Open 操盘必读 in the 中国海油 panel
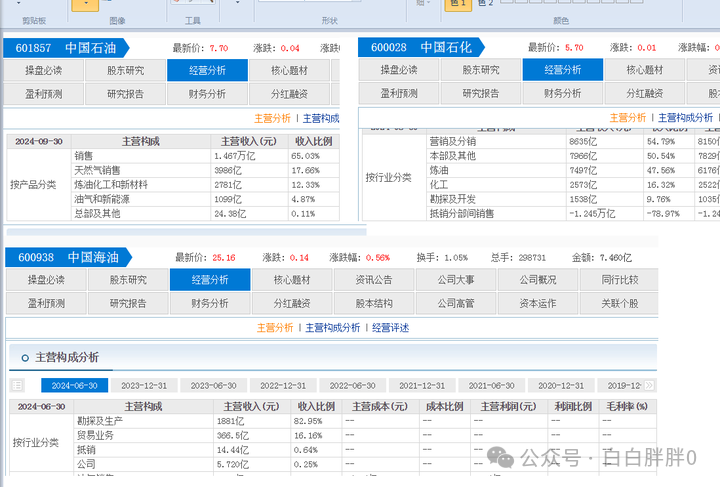 (46, 280)
